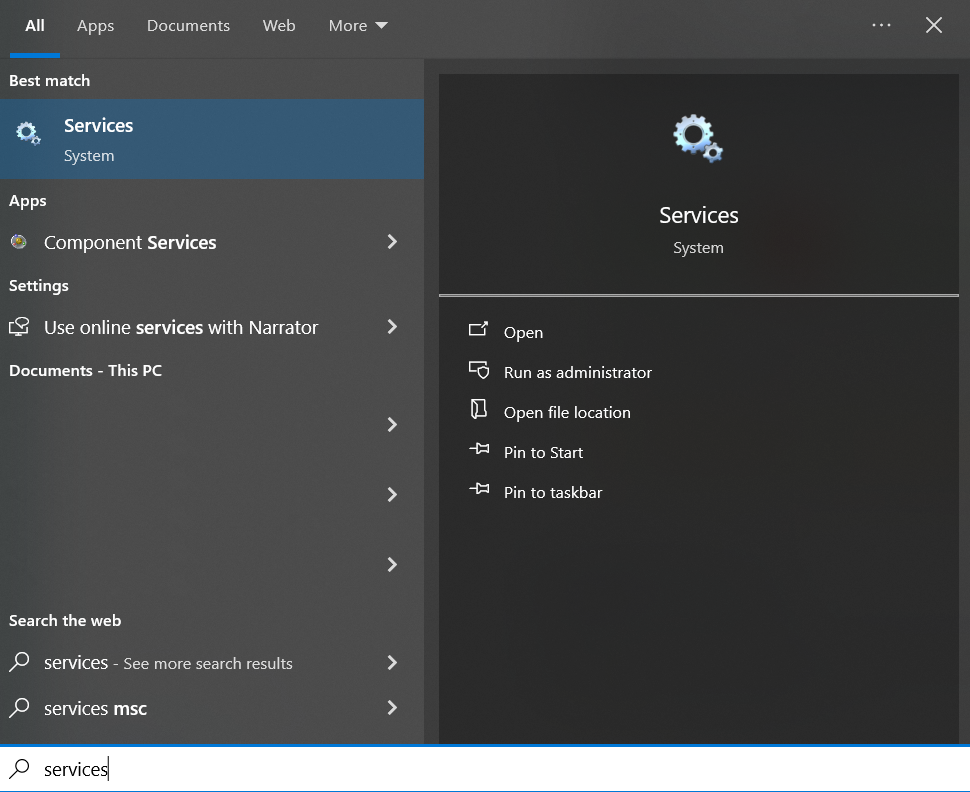This screenshot has height=792, width=970.
Task: Select the Web filter tab
Action: 279,25
